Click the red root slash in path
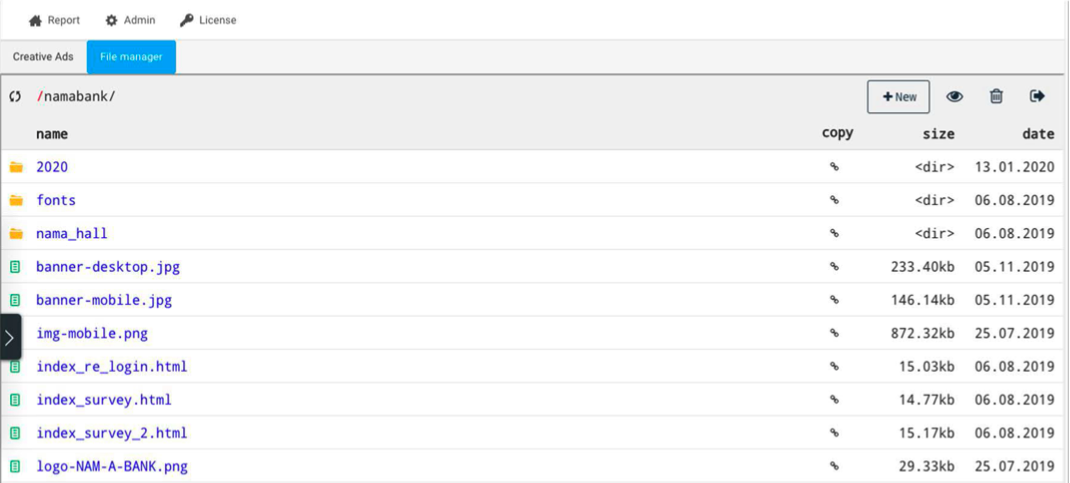The height and width of the screenshot is (483, 1070). 40,97
